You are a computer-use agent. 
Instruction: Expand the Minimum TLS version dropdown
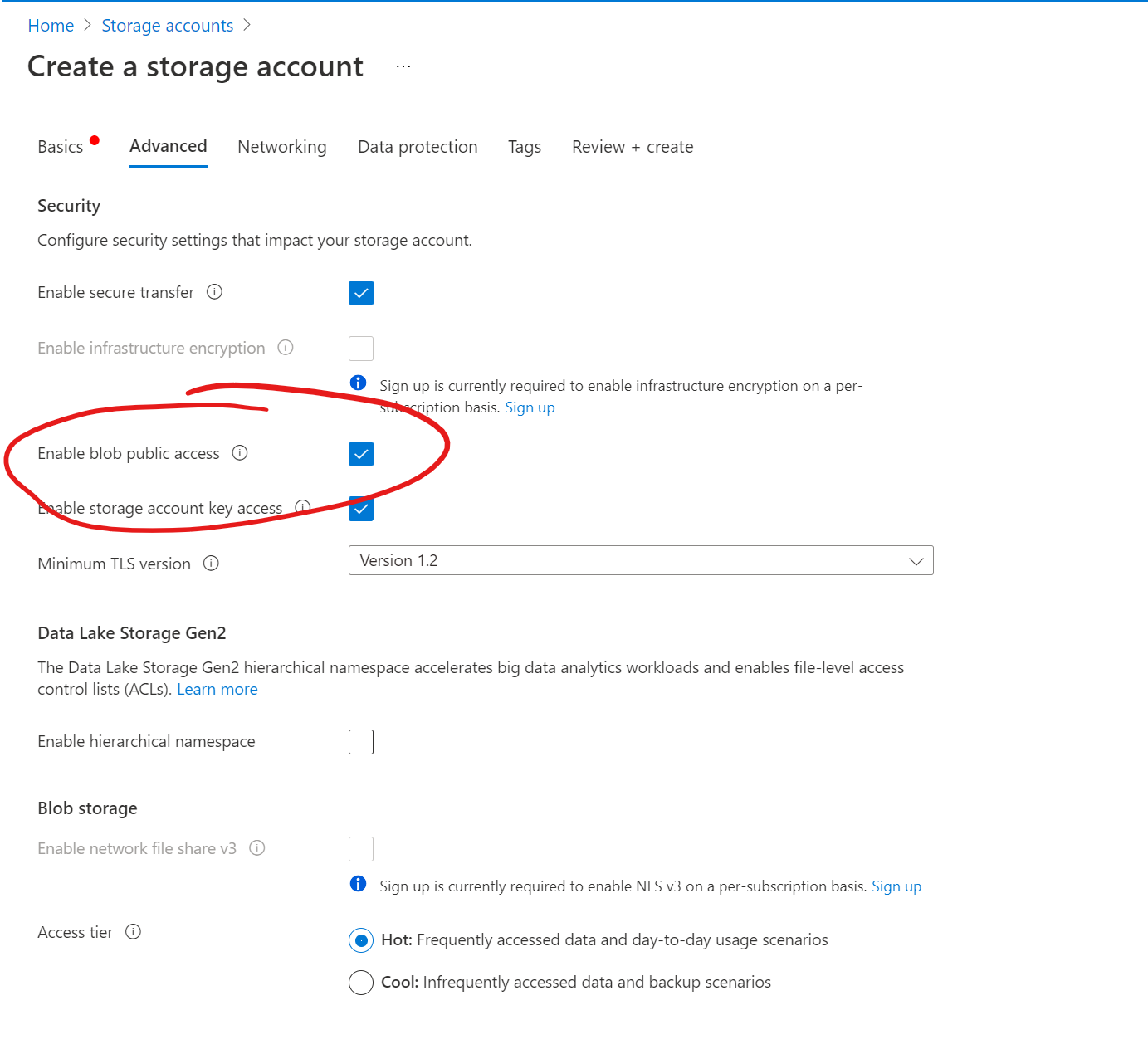[641, 561]
